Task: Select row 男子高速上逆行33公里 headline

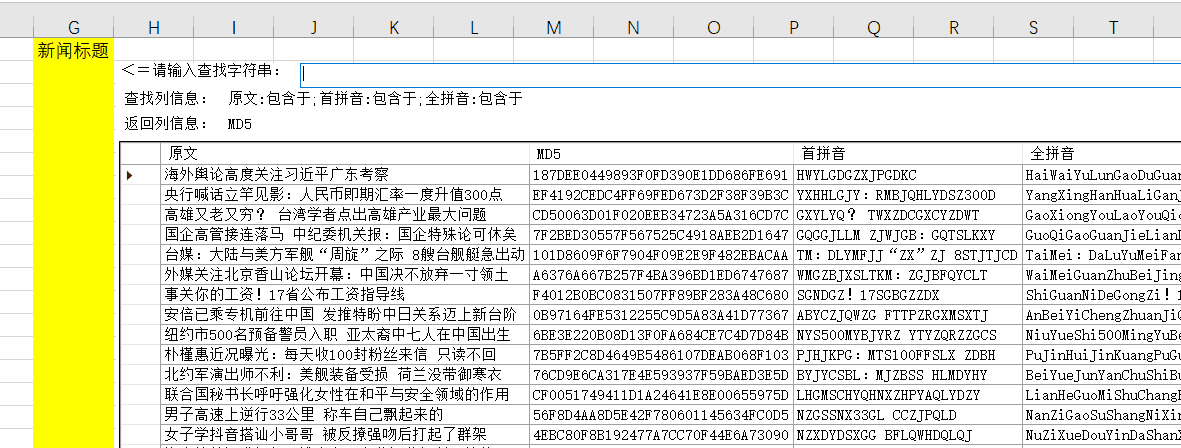Action: click(x=345, y=414)
